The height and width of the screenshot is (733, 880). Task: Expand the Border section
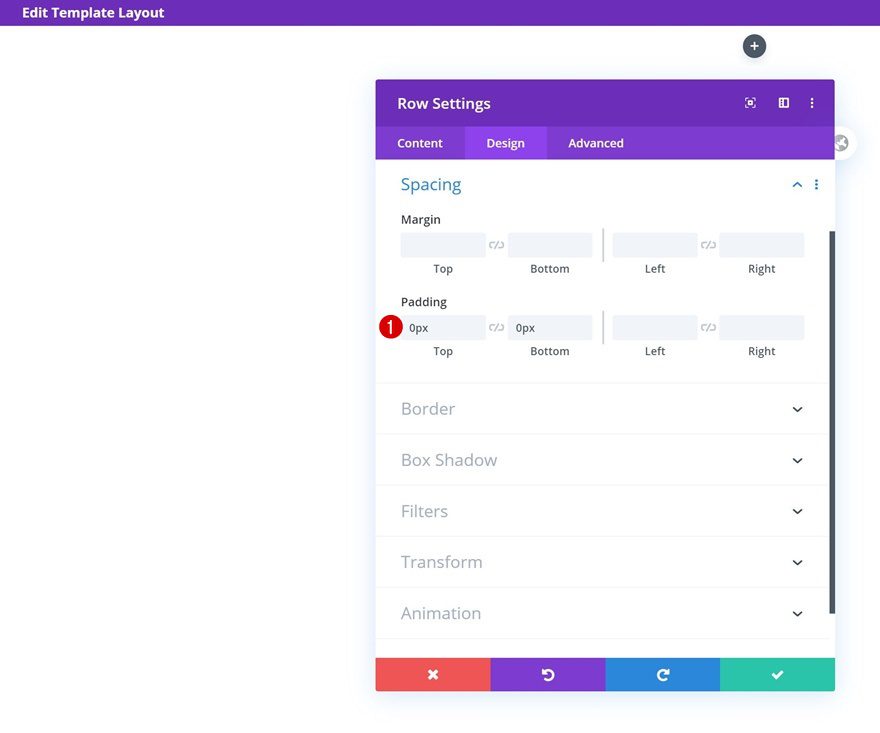(797, 409)
